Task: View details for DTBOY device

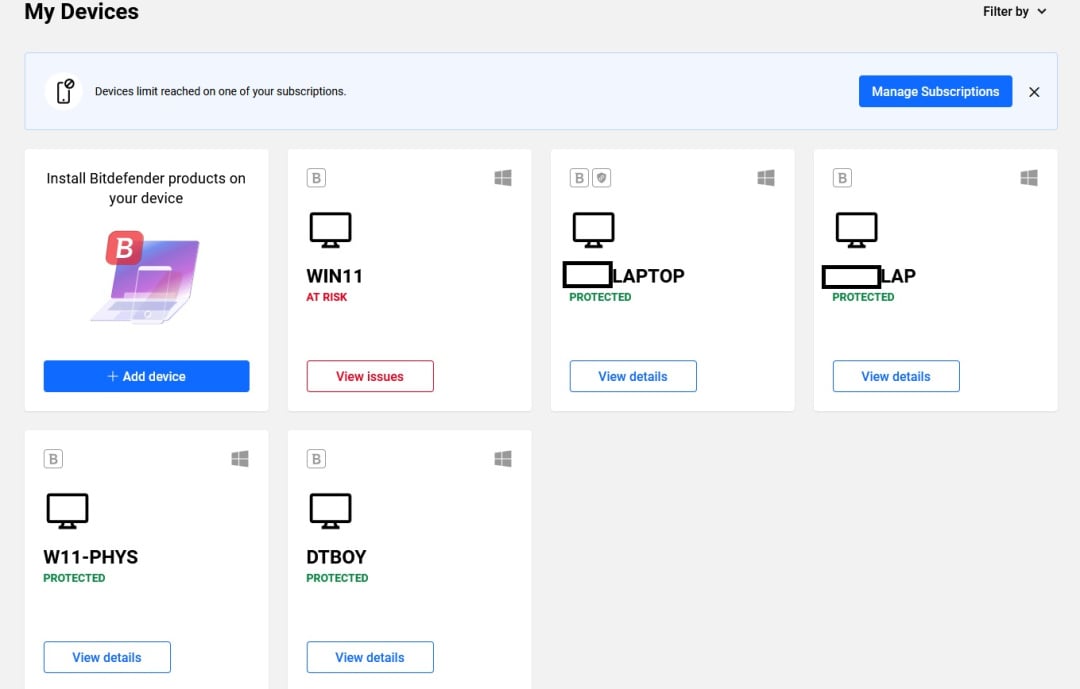Action: click(x=370, y=657)
